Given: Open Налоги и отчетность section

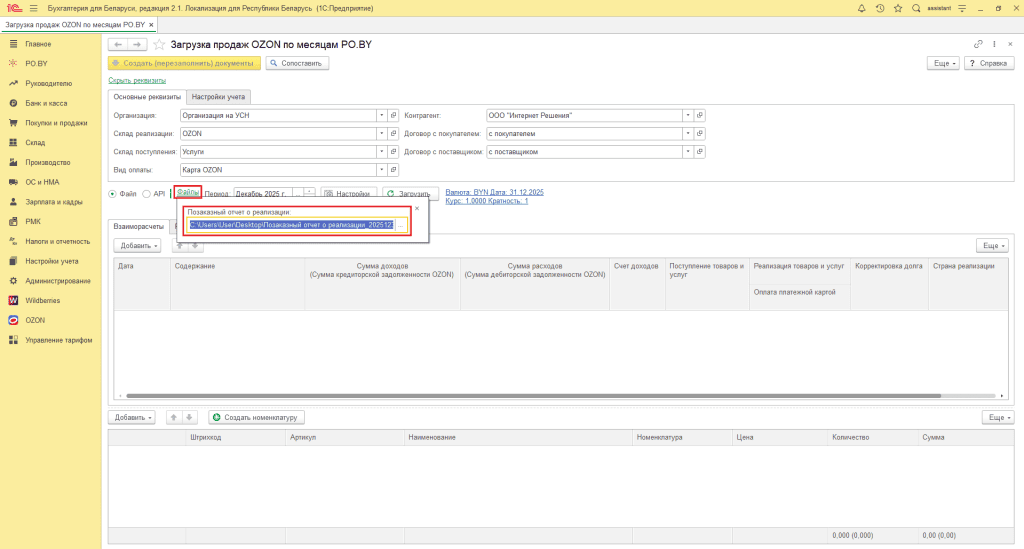Looking at the screenshot, I should point(57,241).
